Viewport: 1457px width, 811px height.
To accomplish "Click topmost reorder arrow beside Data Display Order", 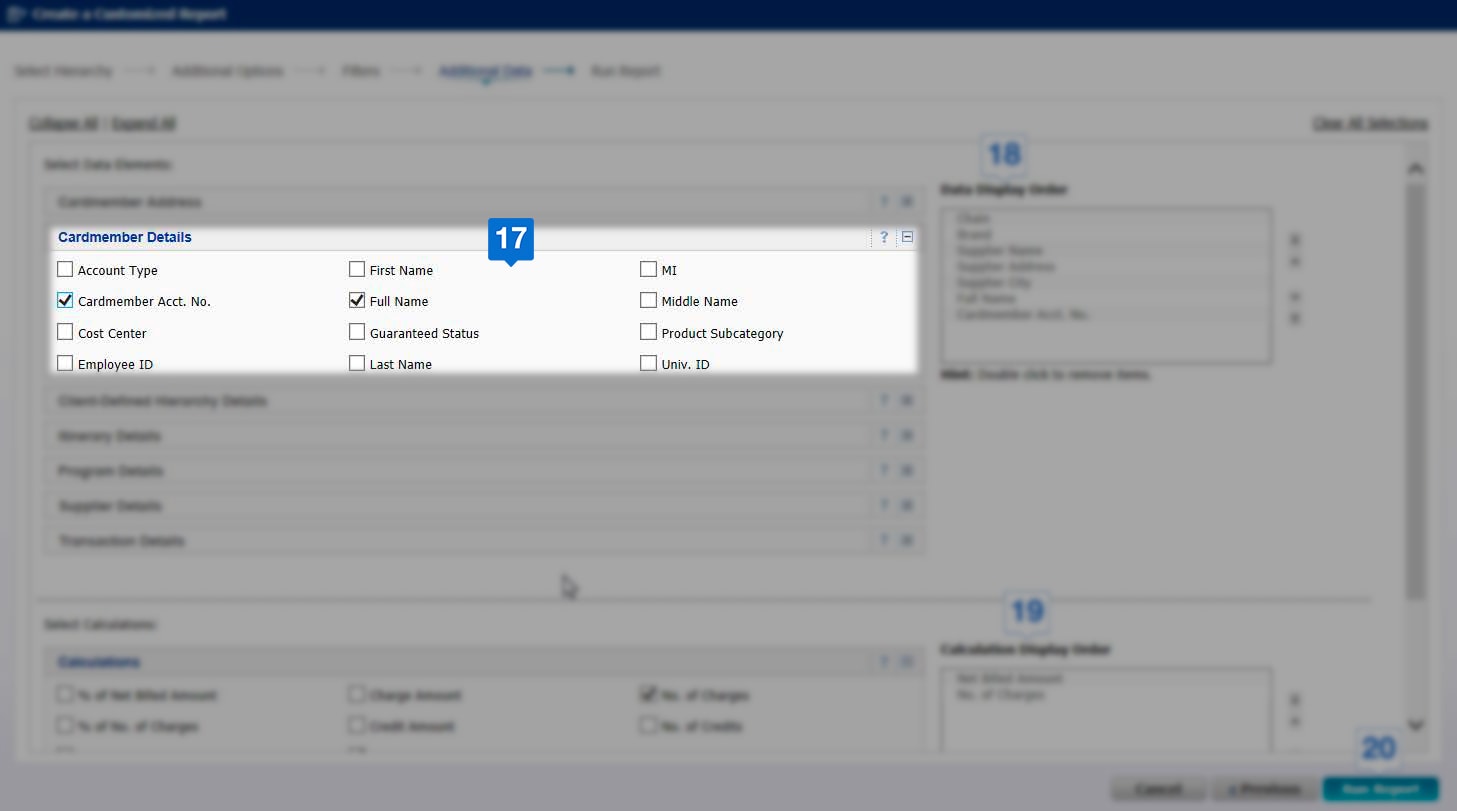I will click(1294, 240).
